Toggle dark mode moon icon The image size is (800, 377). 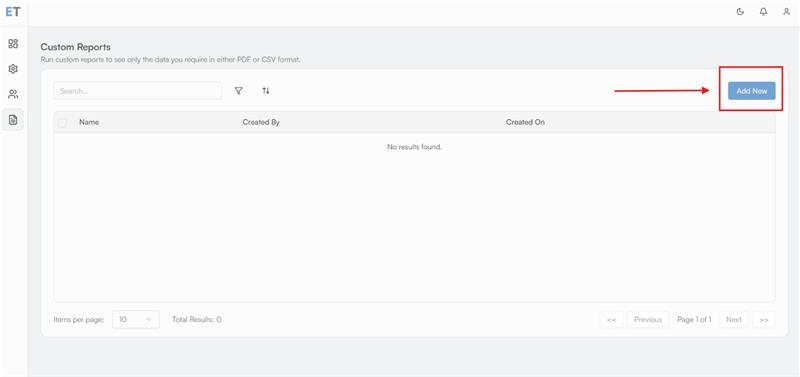click(x=740, y=12)
